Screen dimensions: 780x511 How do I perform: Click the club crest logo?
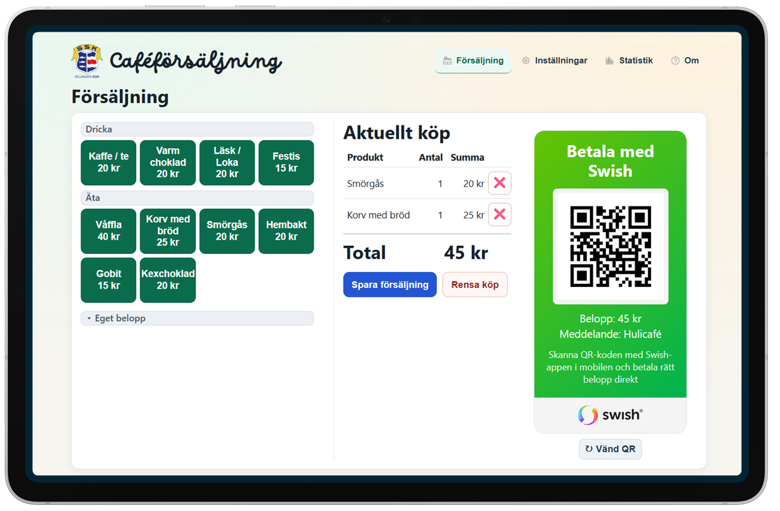[x=87, y=61]
